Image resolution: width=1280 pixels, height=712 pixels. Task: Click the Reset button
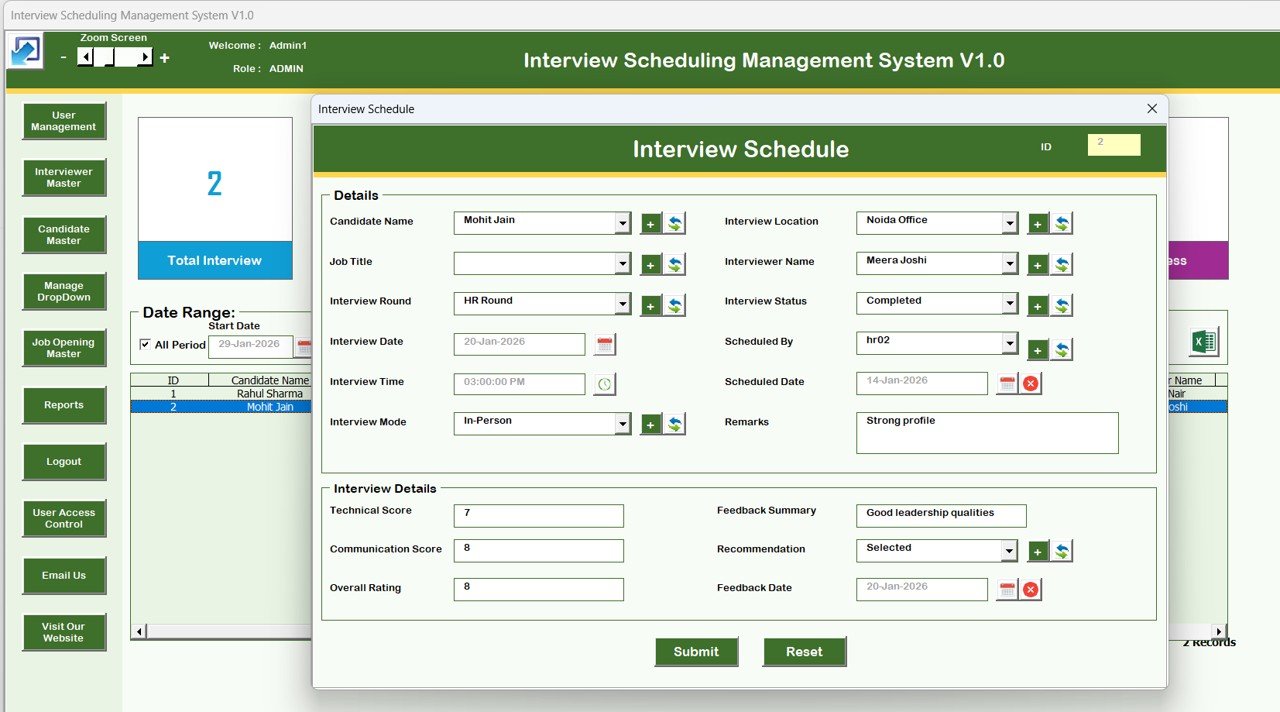[804, 651]
